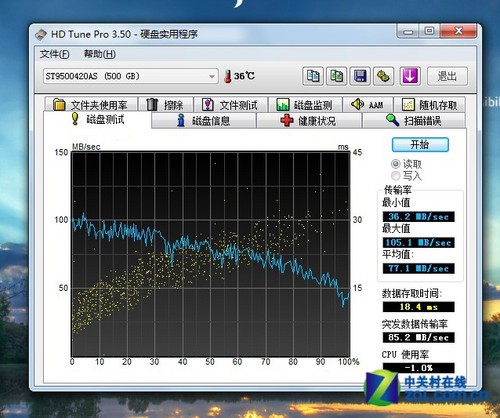Open the AAM speaker tab
500x418 pixels.
pyautogui.click(x=368, y=105)
